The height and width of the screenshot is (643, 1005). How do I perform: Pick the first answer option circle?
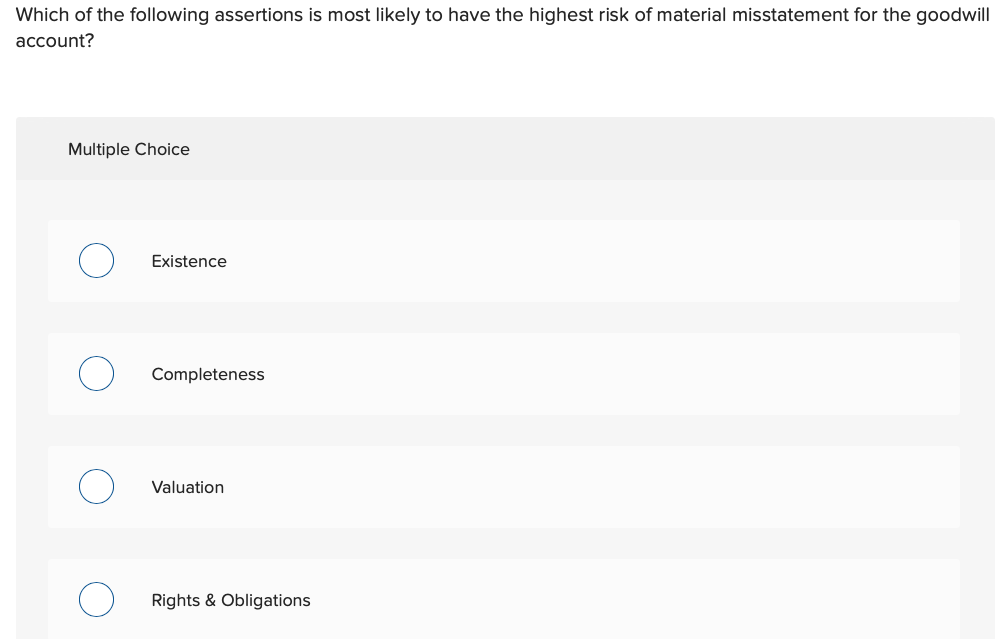coord(96,260)
